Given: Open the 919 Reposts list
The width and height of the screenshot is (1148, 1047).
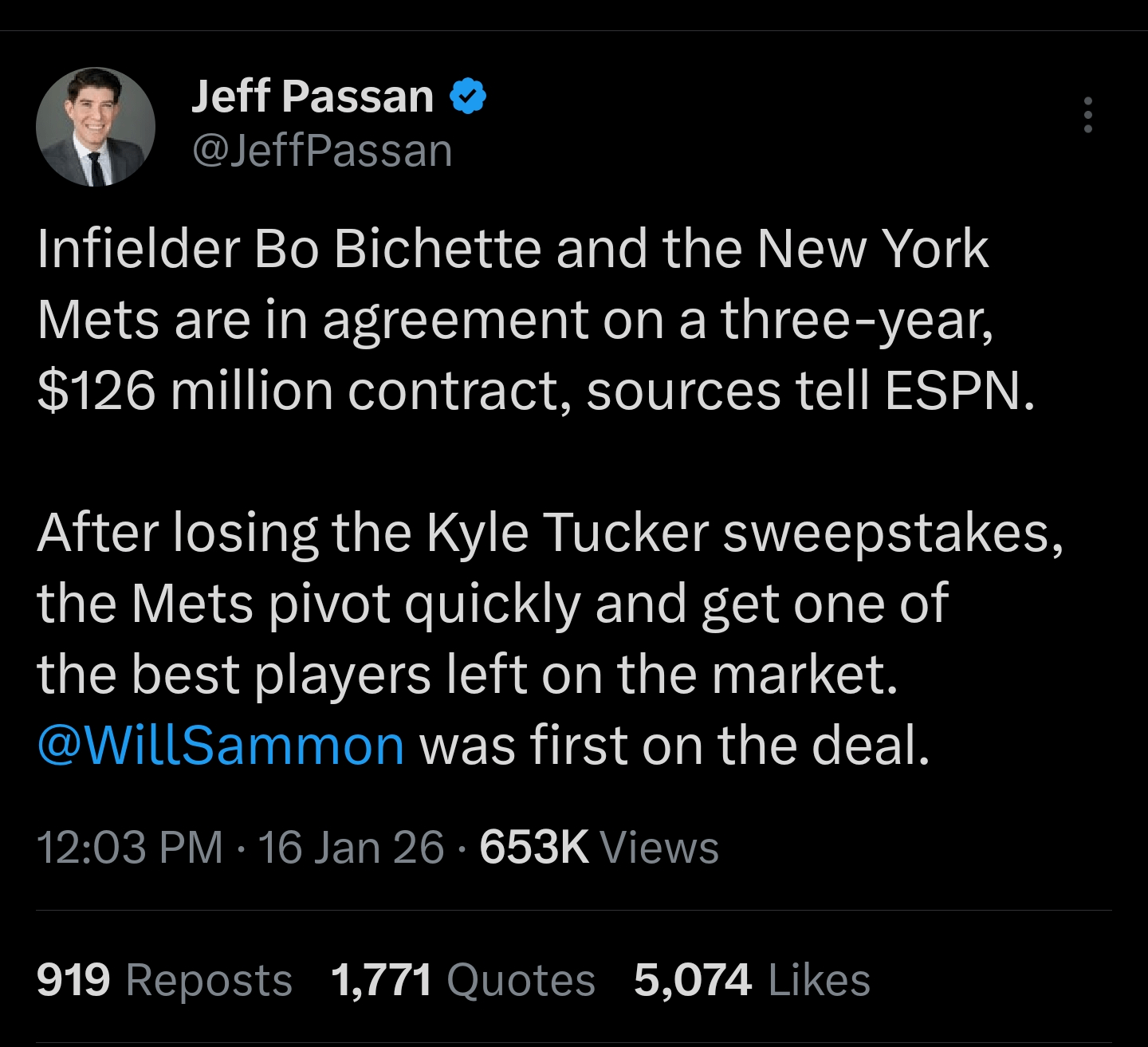Looking at the screenshot, I should click(164, 980).
